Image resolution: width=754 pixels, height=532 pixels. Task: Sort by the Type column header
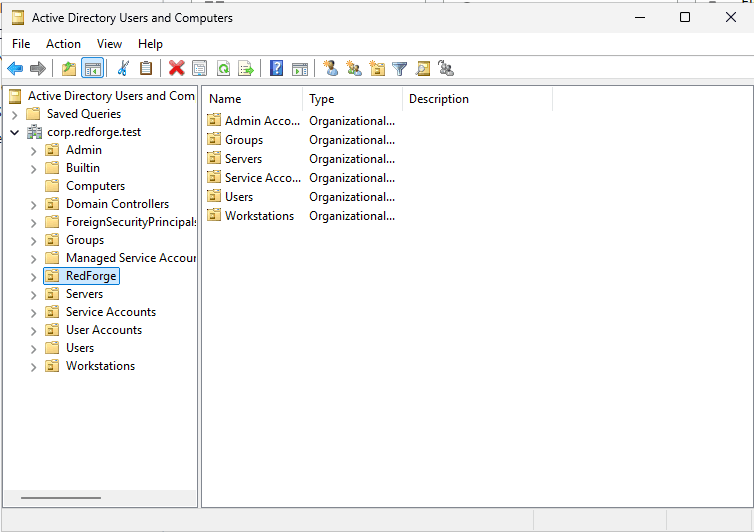352,99
